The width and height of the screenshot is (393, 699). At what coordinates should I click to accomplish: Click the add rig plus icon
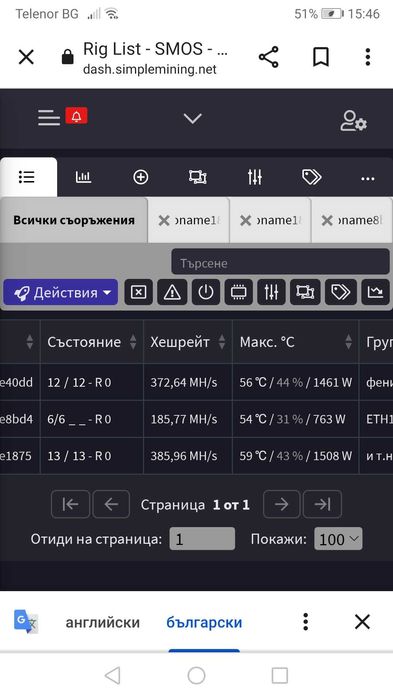pos(140,177)
